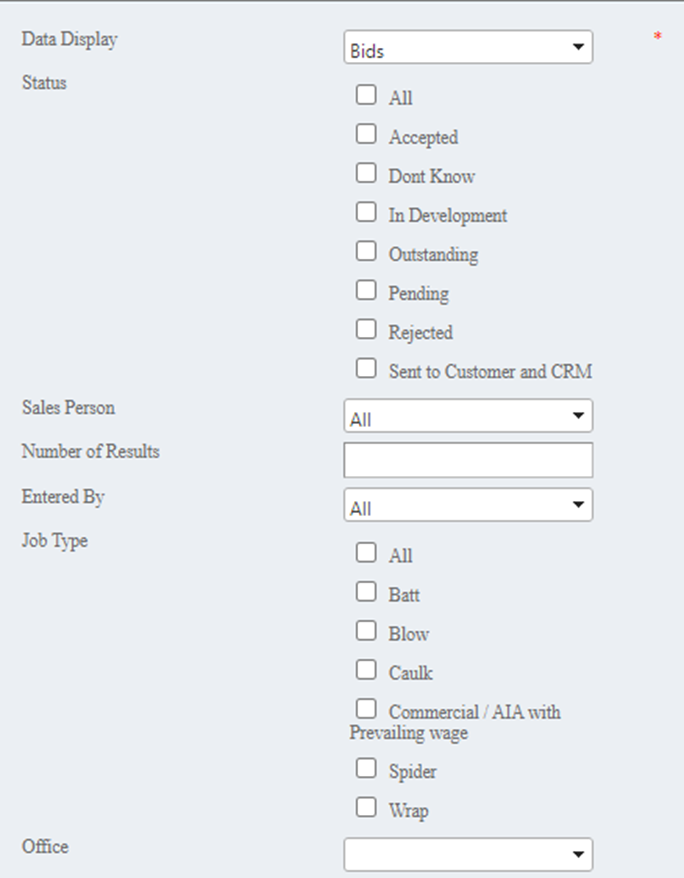Click the Number of Results field

tap(468, 460)
